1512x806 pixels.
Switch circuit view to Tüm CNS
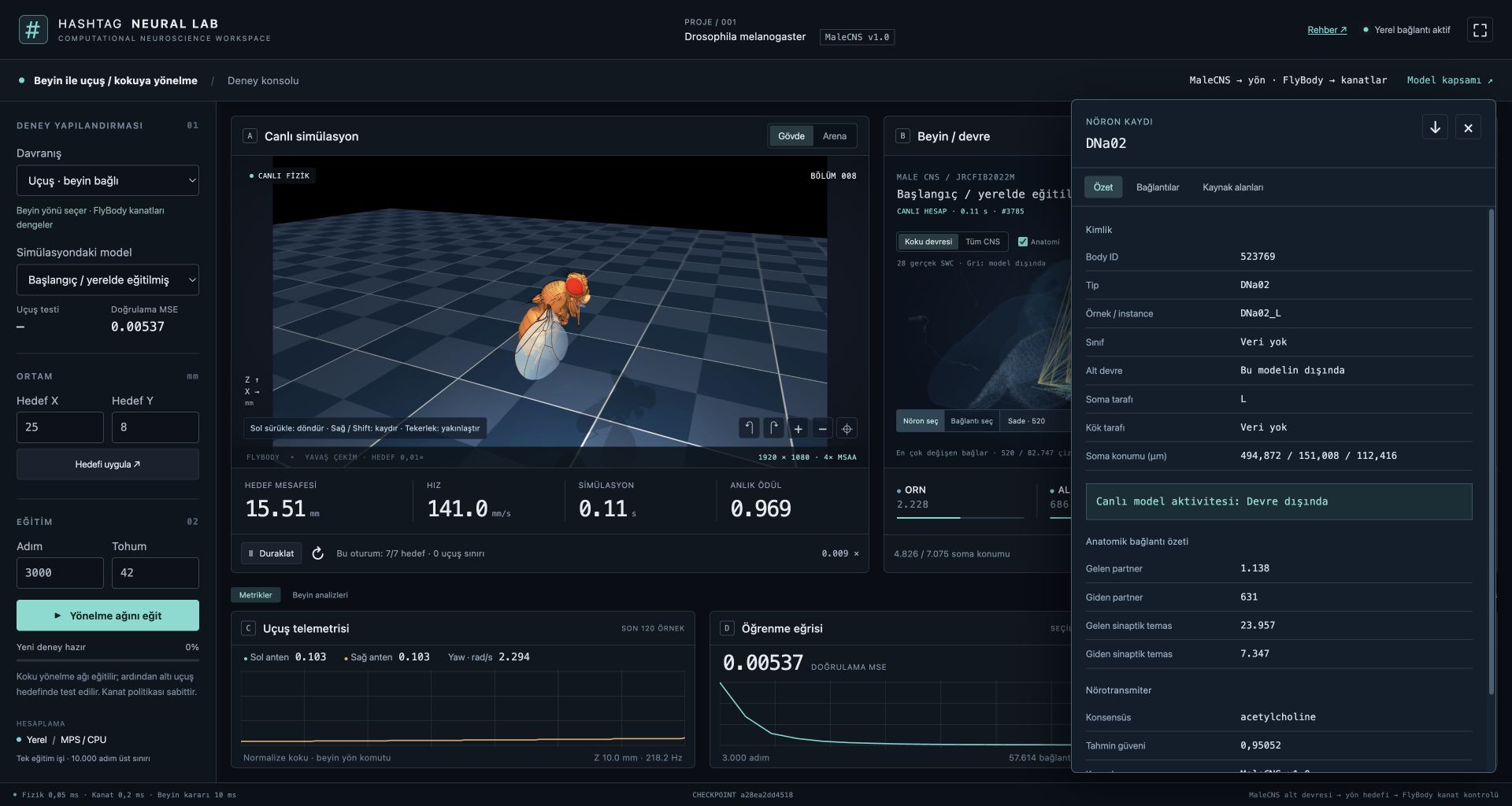tap(982, 242)
